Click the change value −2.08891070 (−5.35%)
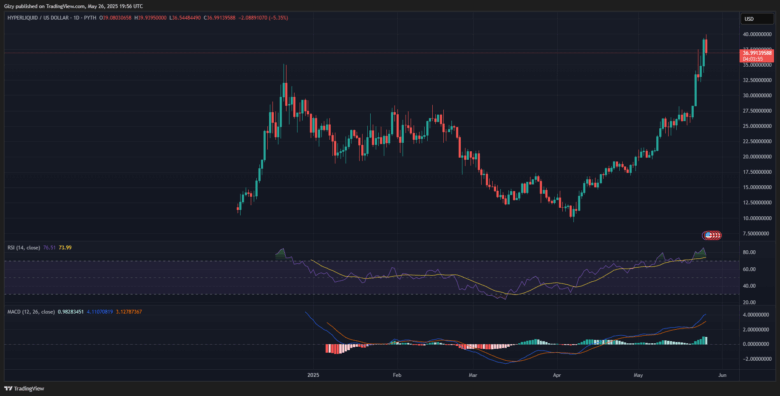Screen dimensions: 780x396 pyautogui.click(x=263, y=18)
